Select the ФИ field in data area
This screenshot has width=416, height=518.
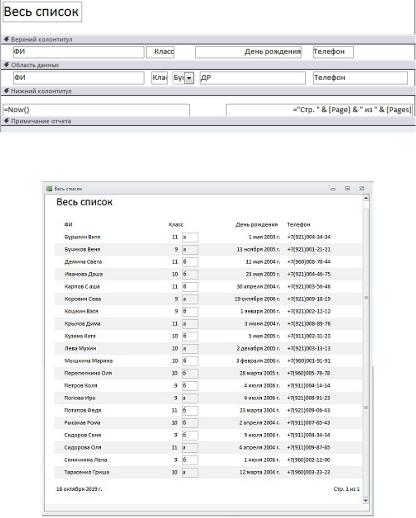point(79,78)
